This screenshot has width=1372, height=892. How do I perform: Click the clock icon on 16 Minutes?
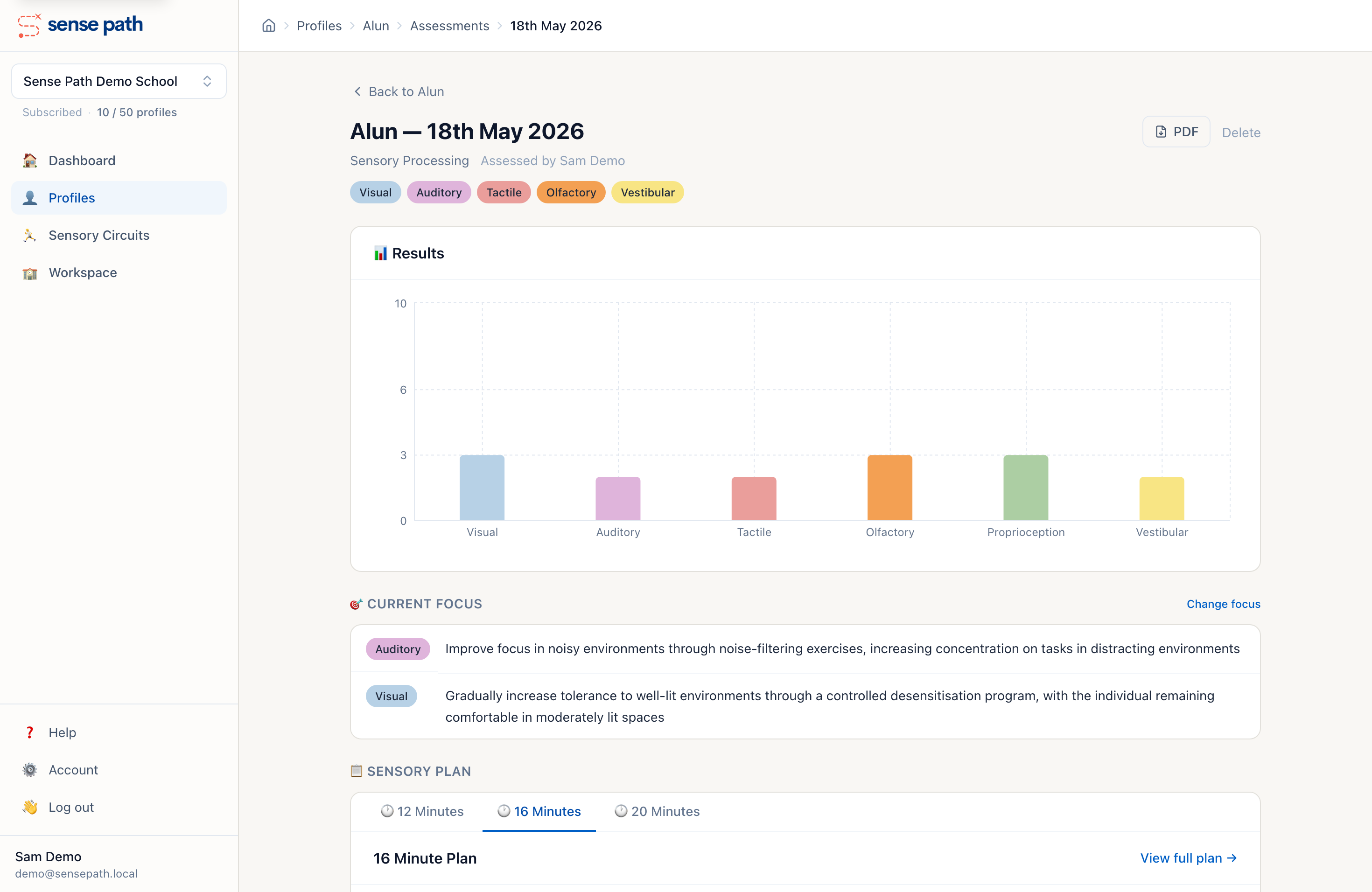point(504,811)
